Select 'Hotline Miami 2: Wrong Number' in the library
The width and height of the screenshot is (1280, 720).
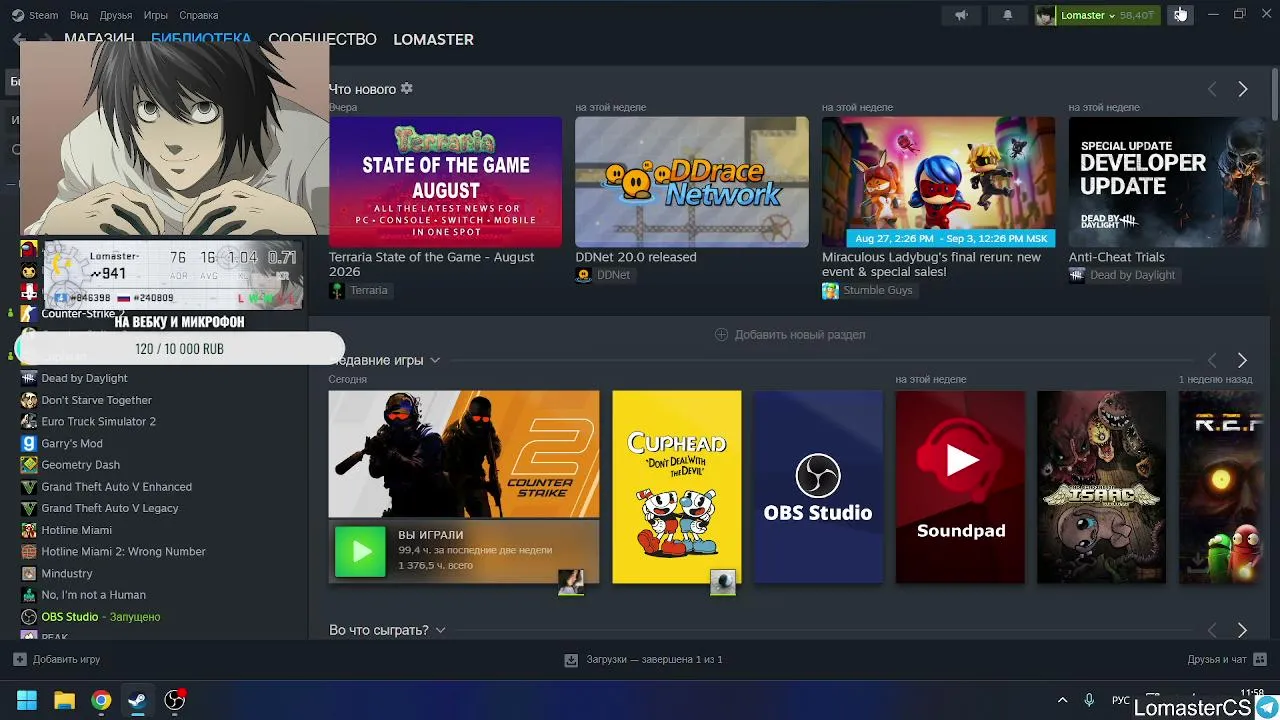coord(123,552)
